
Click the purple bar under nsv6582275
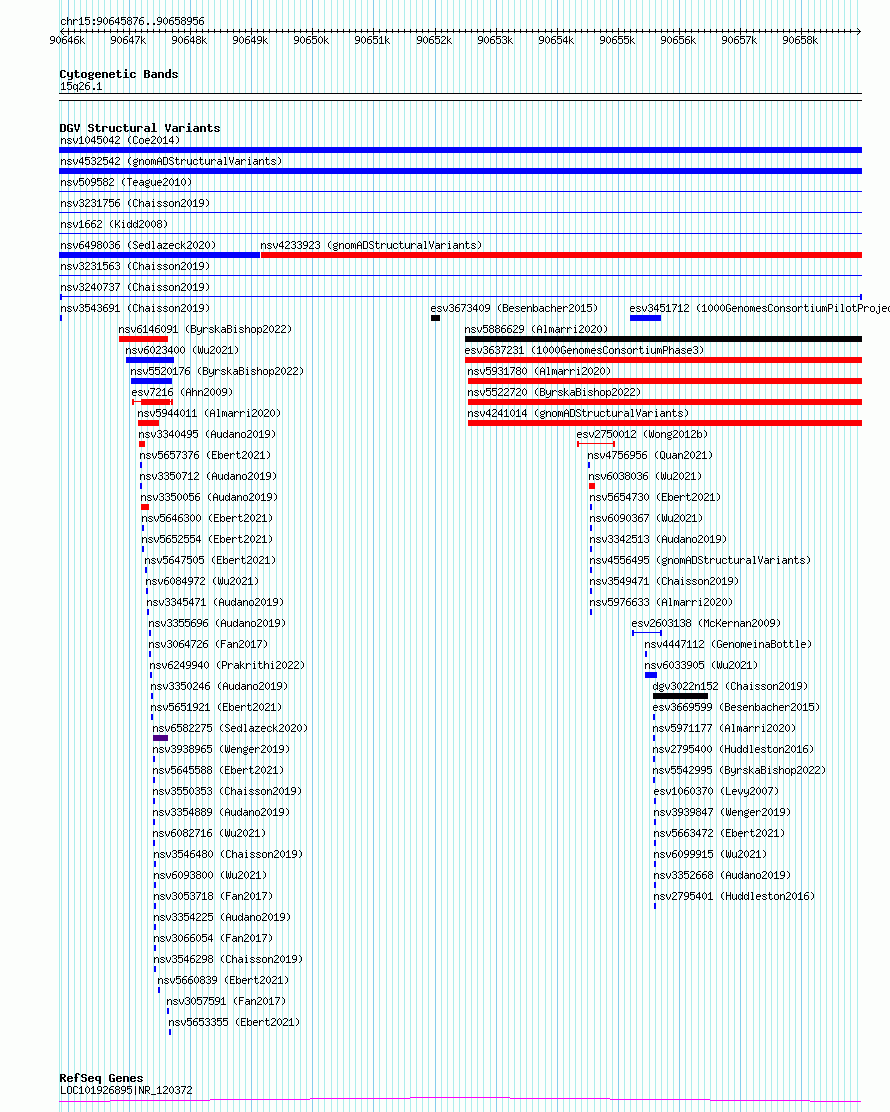click(160, 738)
